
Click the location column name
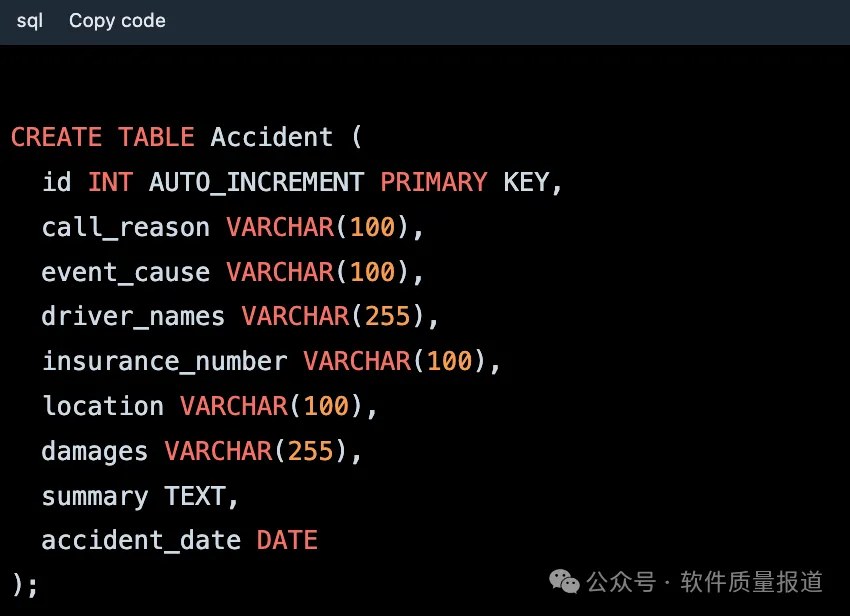coord(102,406)
